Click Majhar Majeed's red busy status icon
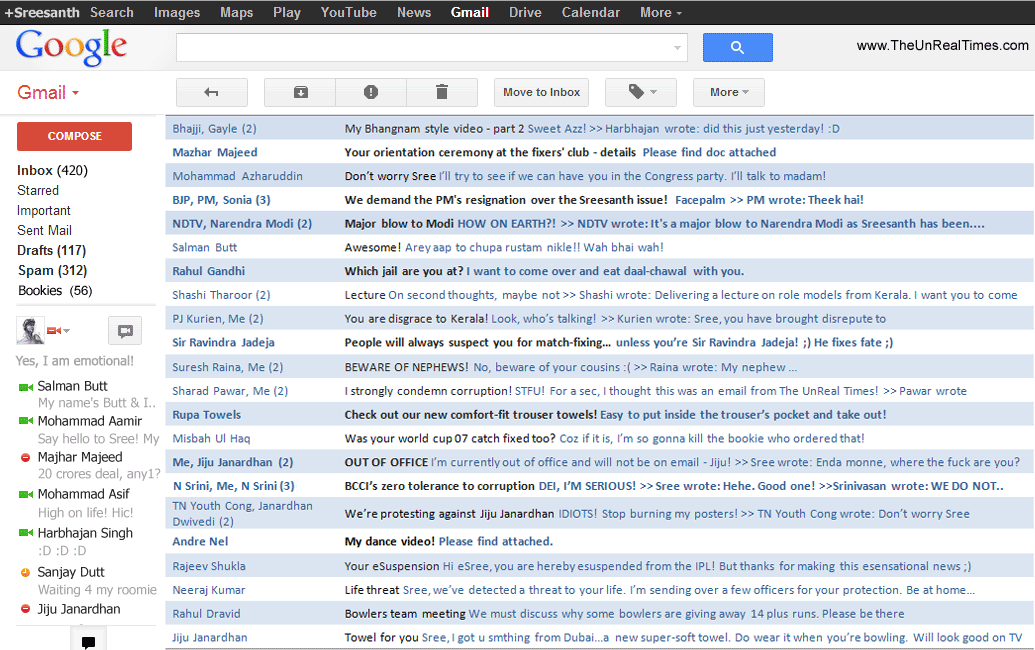Viewport: 1035px width, 650px height. 25,457
